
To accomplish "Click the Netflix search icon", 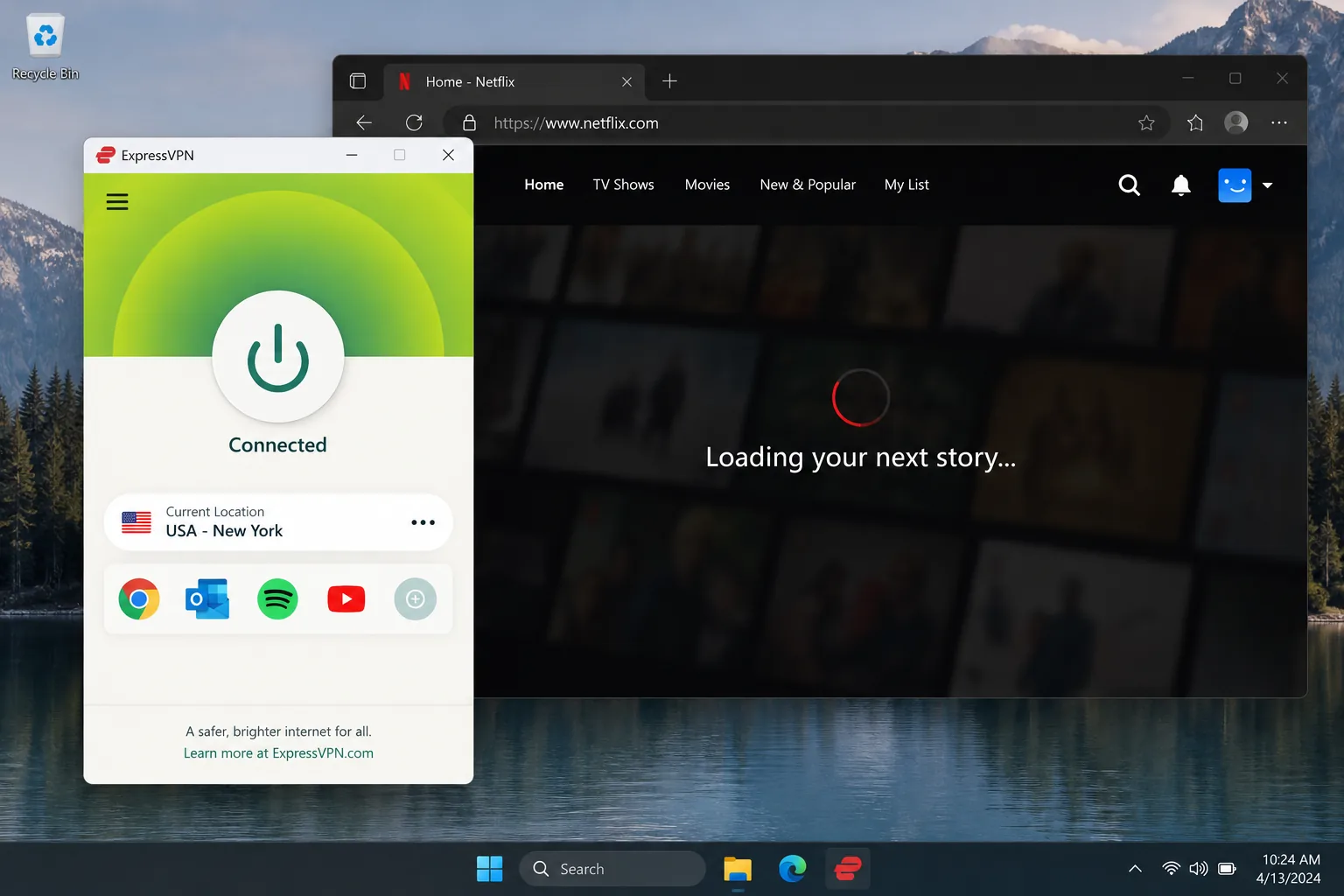I will click(1130, 185).
